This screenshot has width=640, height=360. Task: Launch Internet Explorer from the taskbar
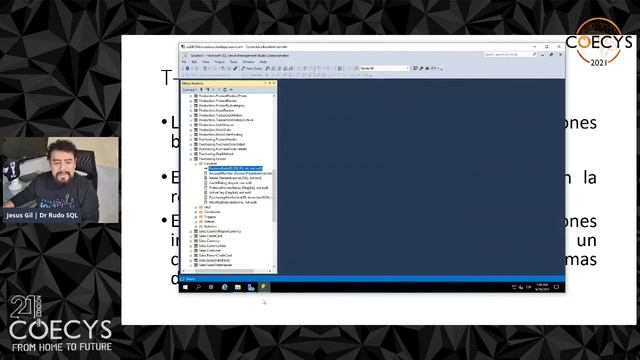pos(224,287)
